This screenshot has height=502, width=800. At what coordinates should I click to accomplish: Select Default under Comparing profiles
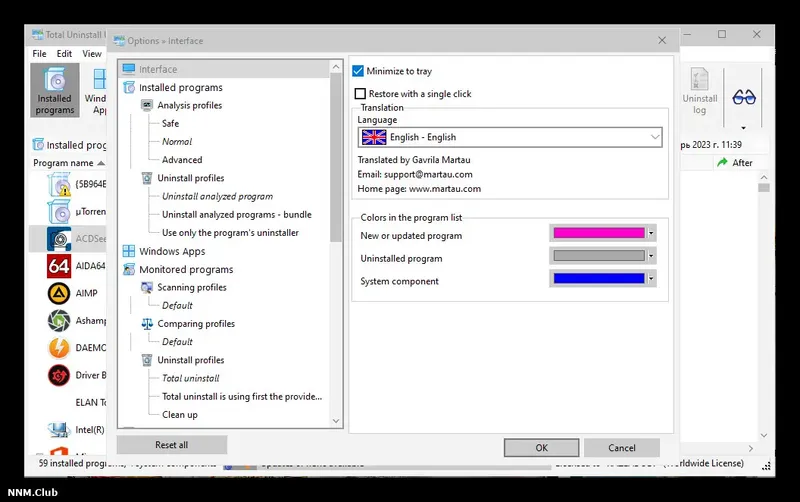tap(177, 342)
